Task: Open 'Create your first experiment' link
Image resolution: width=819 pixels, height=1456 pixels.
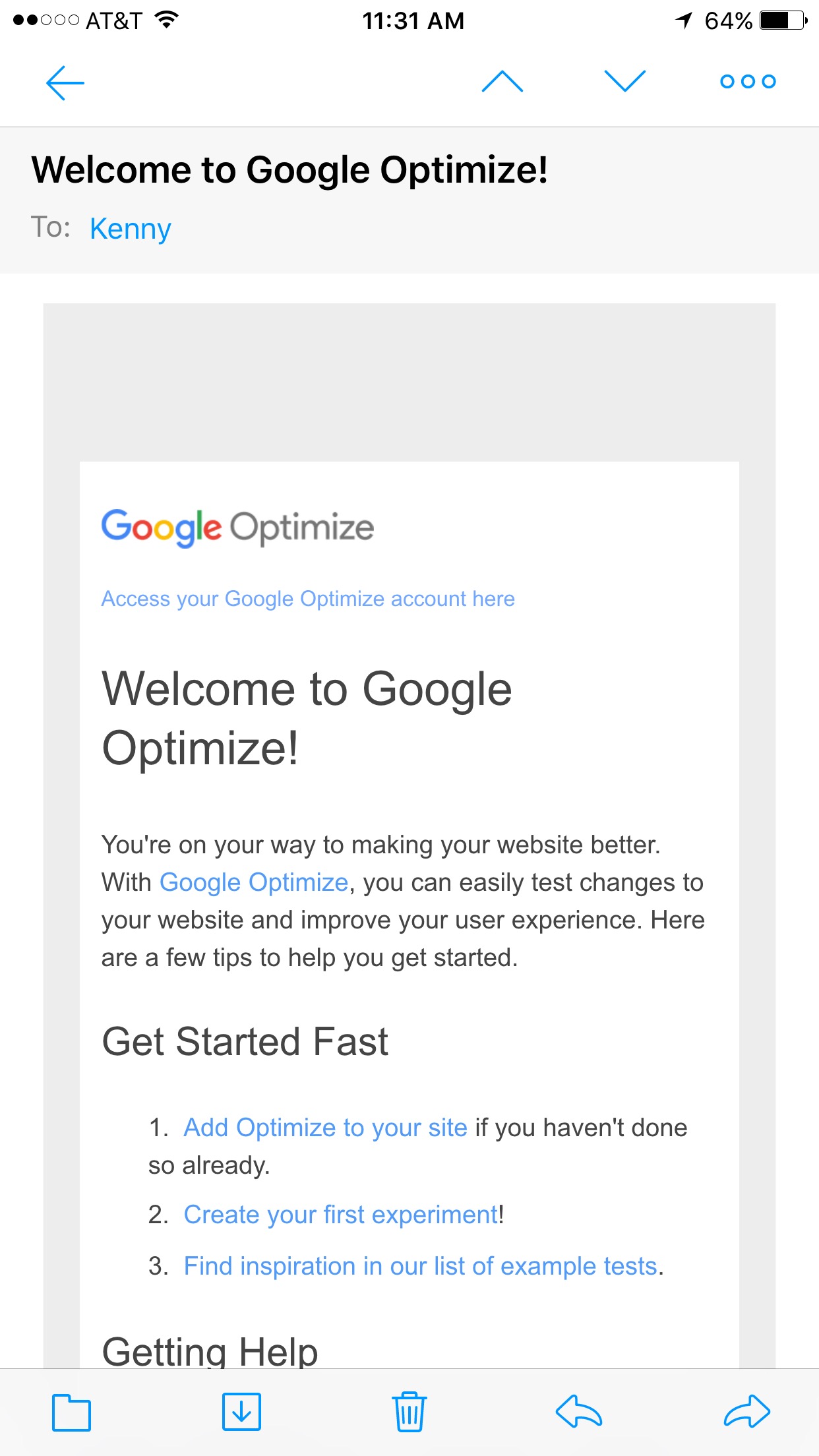Action: [x=341, y=1215]
